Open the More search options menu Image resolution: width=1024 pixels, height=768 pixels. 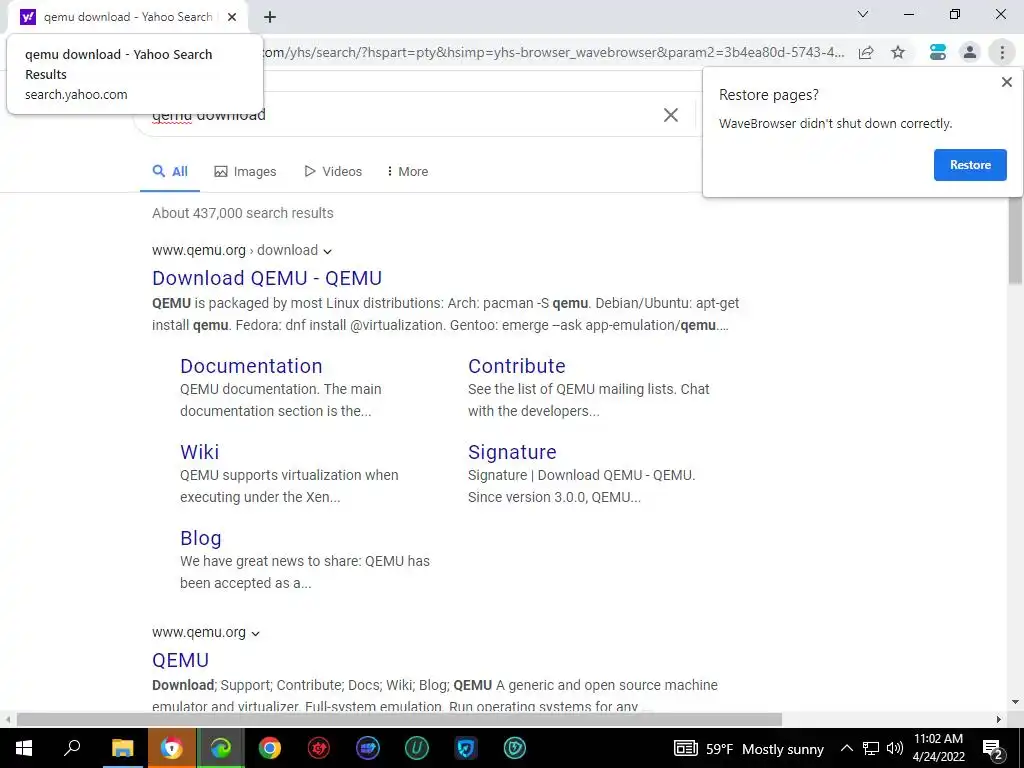(407, 172)
